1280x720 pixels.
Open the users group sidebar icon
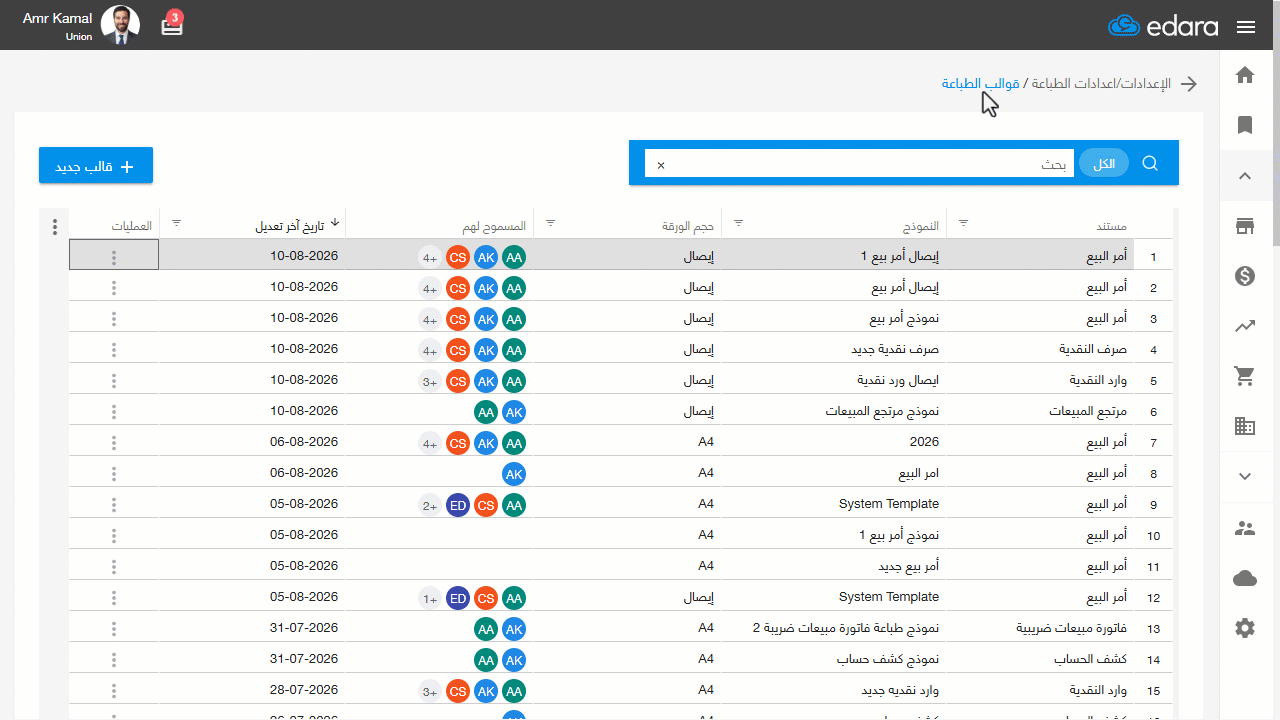[x=1245, y=528]
